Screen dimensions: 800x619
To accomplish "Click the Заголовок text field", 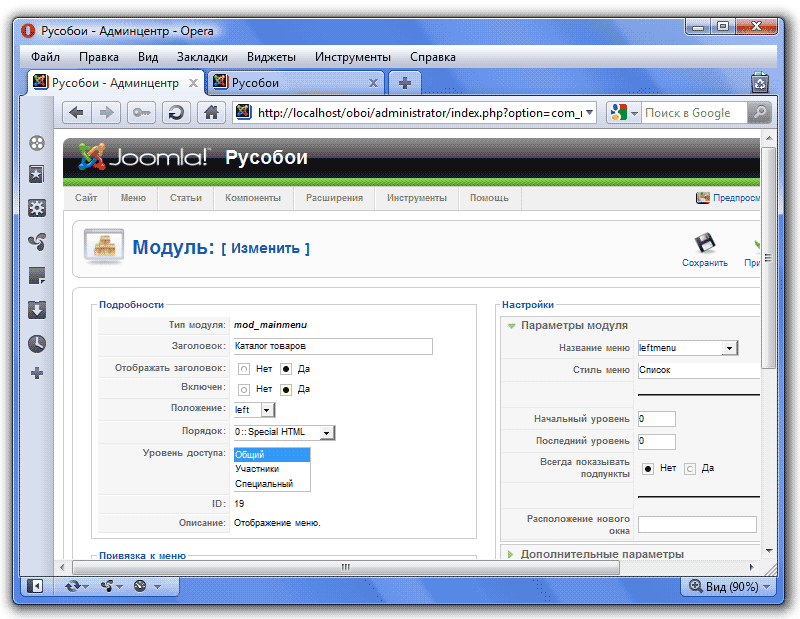I will pos(332,346).
